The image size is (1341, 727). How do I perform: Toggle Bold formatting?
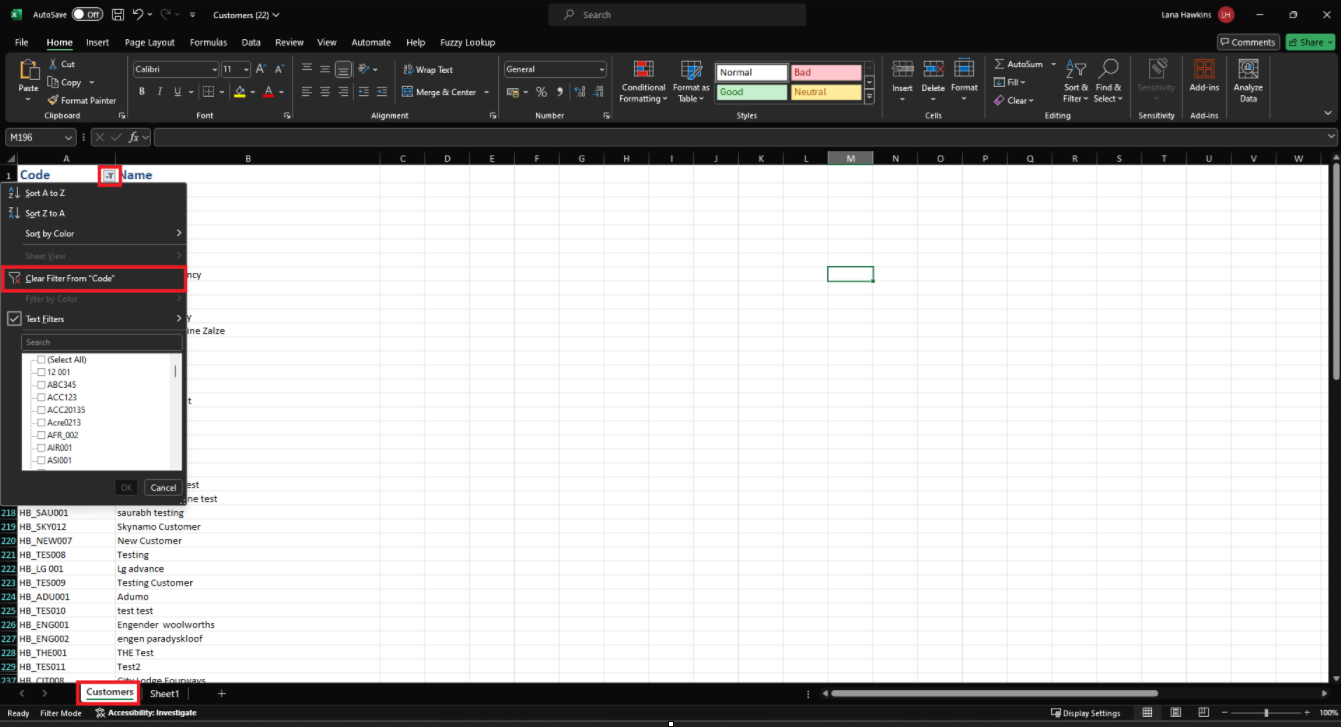[142, 92]
